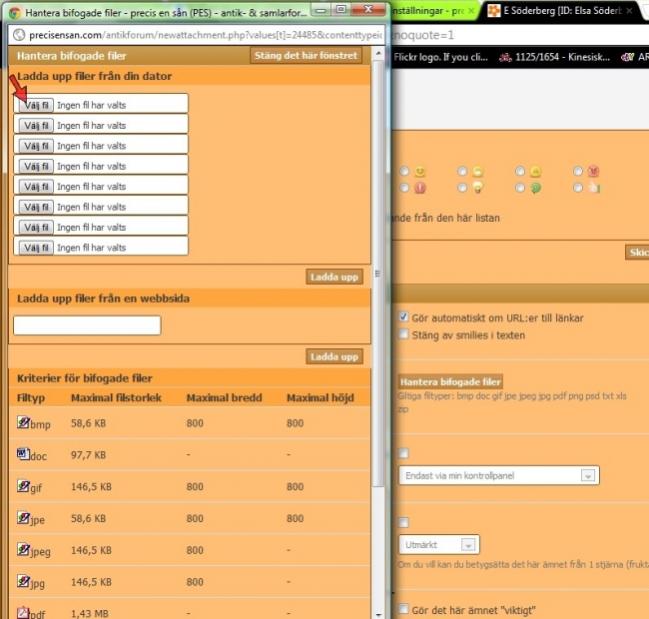Enable 'Stäng av smilies i texten' checkbox
This screenshot has height=619, width=649.
tap(404, 334)
